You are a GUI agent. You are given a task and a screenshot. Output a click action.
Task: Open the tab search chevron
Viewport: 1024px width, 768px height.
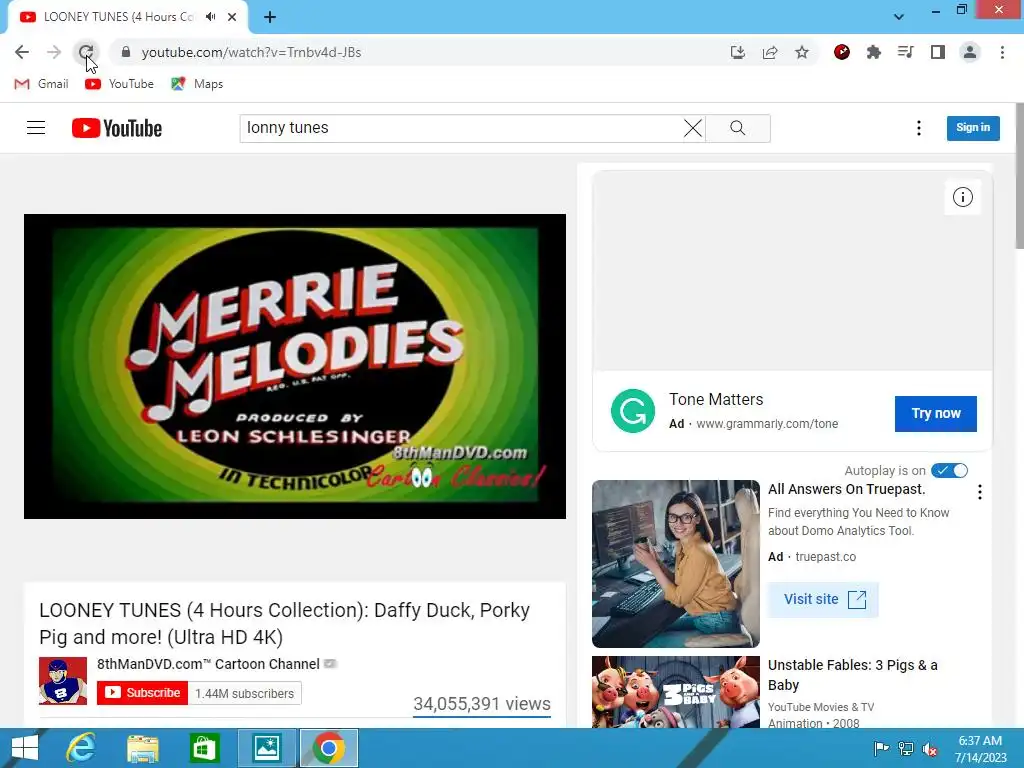point(899,17)
